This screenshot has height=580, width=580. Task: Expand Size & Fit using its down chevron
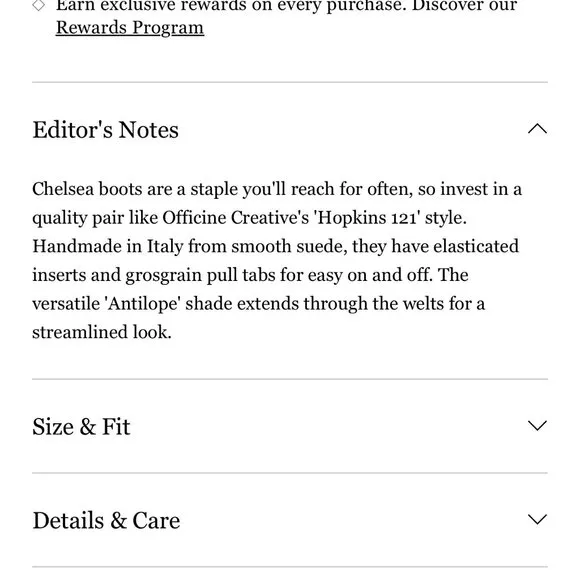click(x=537, y=425)
